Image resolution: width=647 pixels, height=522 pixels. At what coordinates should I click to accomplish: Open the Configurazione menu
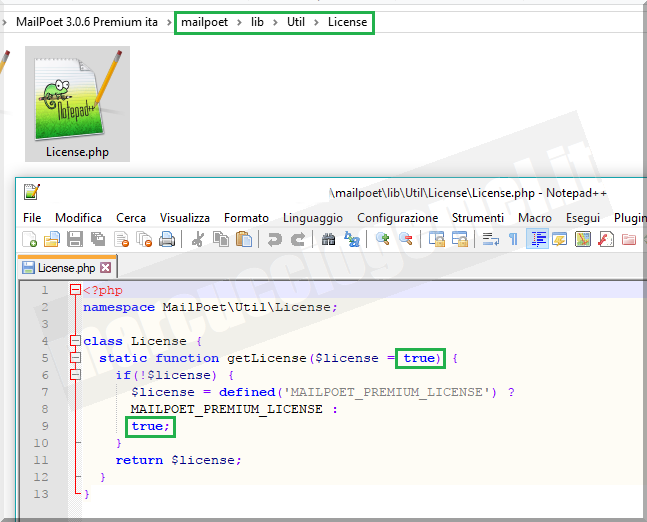point(397,217)
